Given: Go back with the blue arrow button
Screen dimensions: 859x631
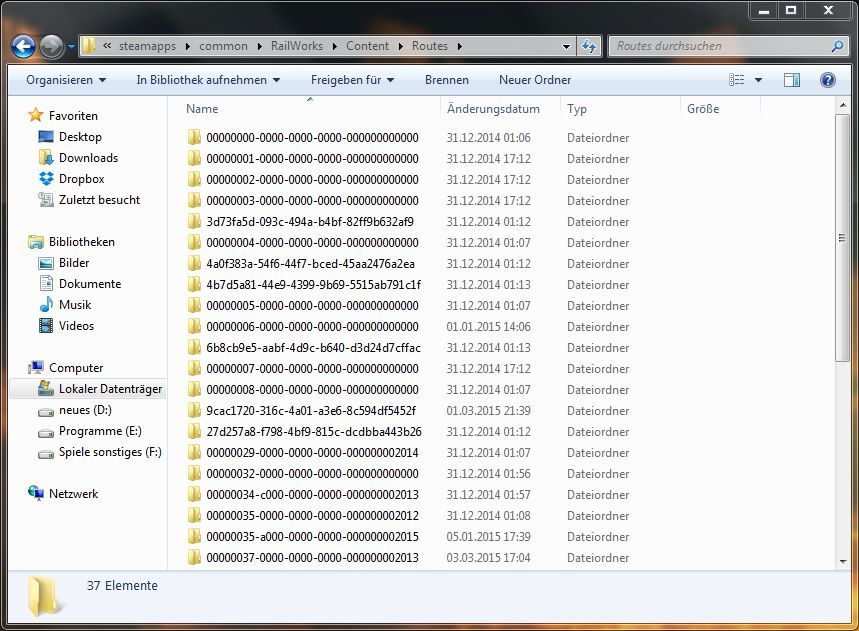Looking at the screenshot, I should tap(24, 47).
